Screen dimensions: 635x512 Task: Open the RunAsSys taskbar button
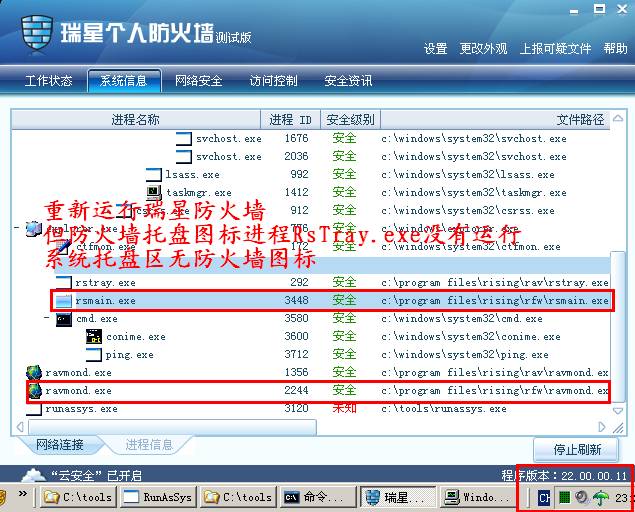[158, 497]
